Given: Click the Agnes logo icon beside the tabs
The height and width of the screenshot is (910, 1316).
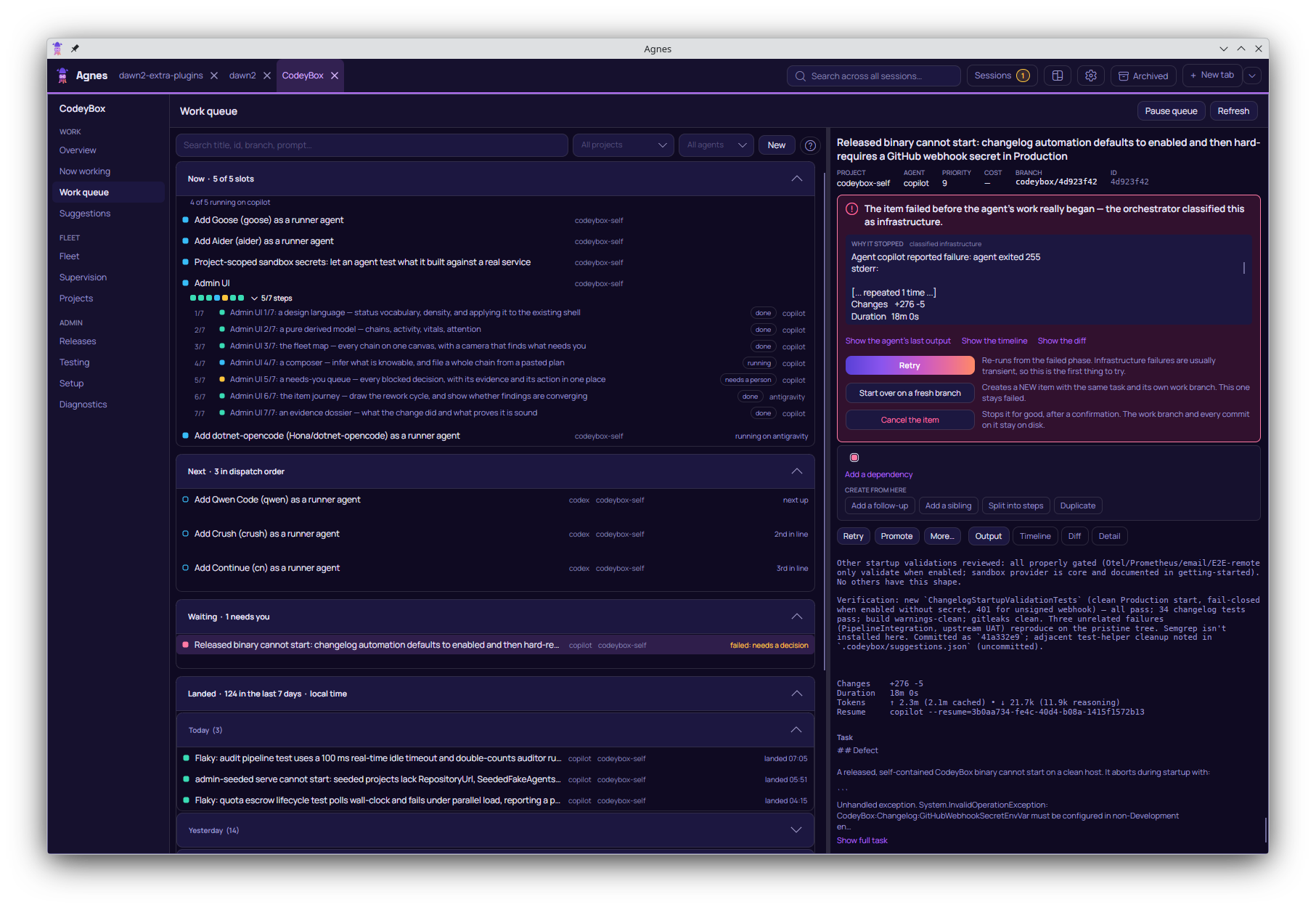Looking at the screenshot, I should pyautogui.click(x=62, y=76).
